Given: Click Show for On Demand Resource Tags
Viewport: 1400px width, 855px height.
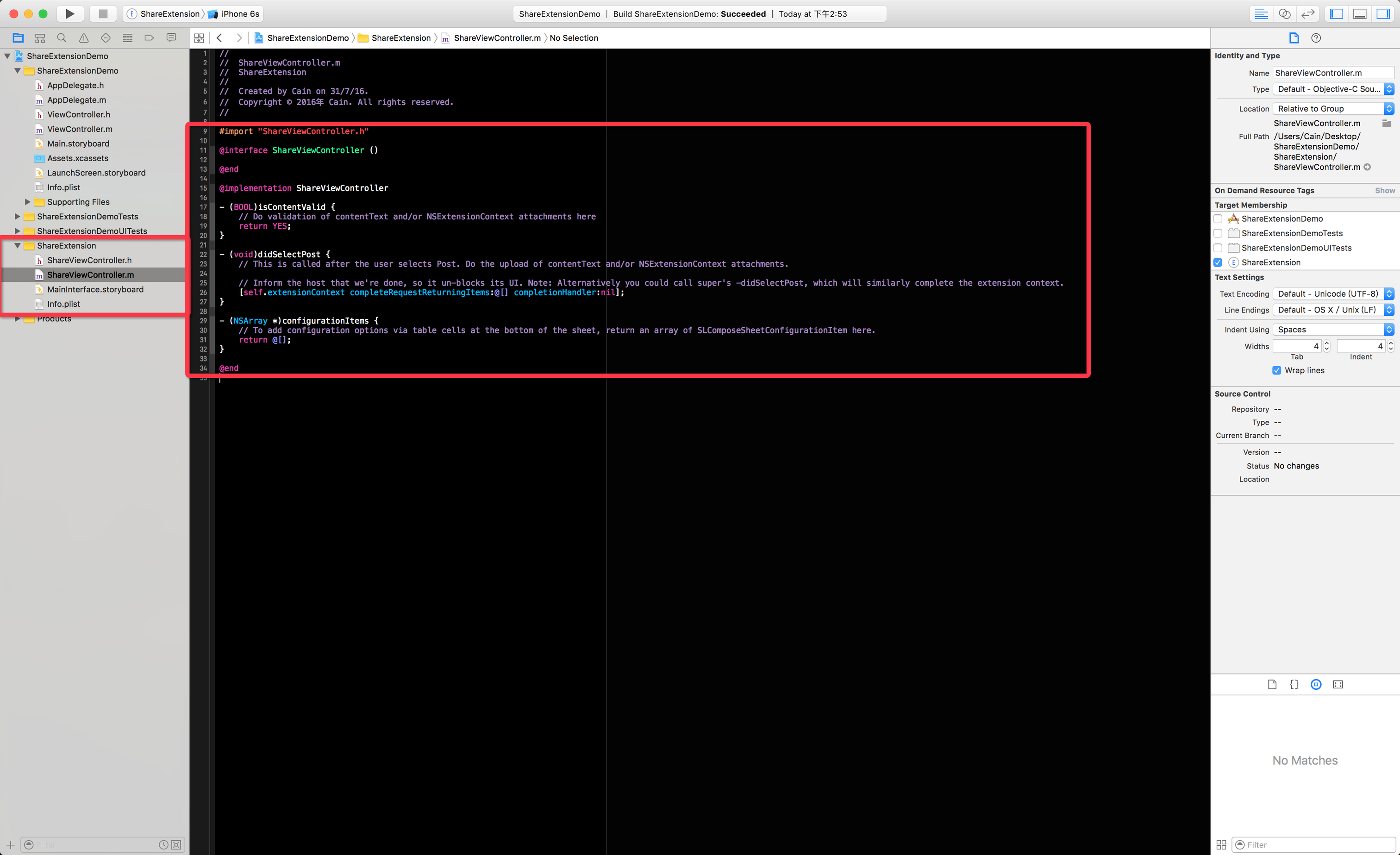Looking at the screenshot, I should [1384, 191].
